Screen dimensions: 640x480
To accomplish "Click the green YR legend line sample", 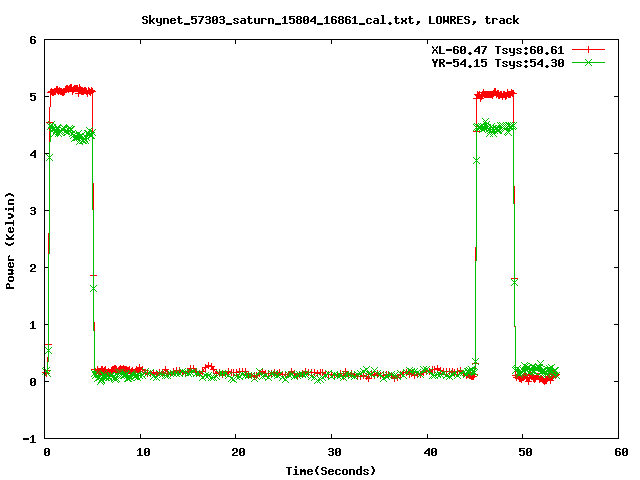I will pyautogui.click(x=588, y=62).
